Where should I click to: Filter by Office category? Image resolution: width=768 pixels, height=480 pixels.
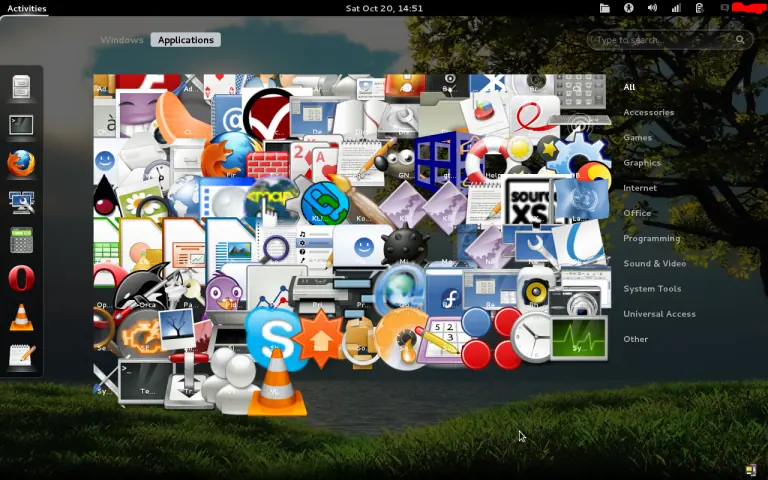click(x=637, y=213)
